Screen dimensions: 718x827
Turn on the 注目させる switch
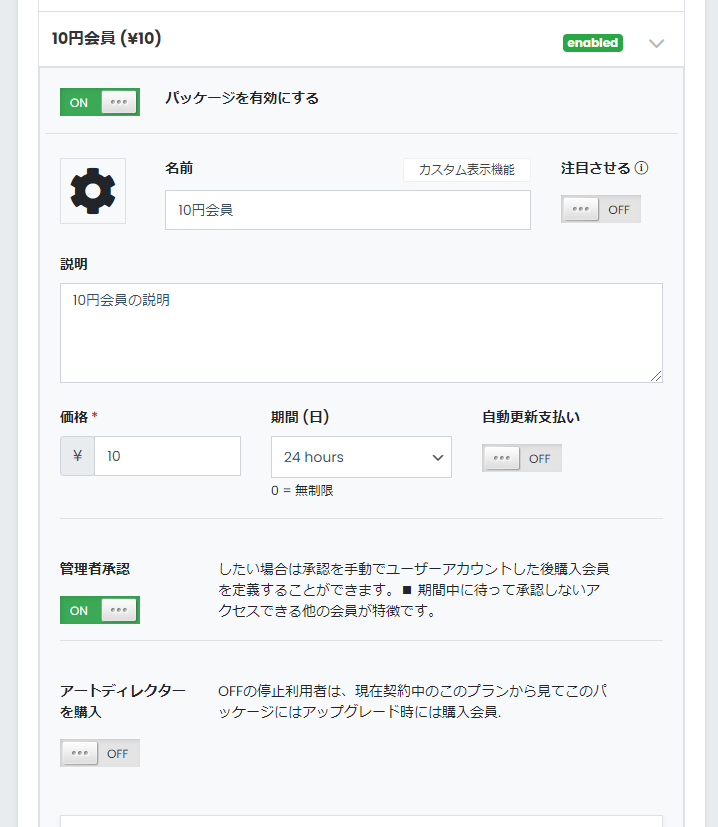pos(600,209)
